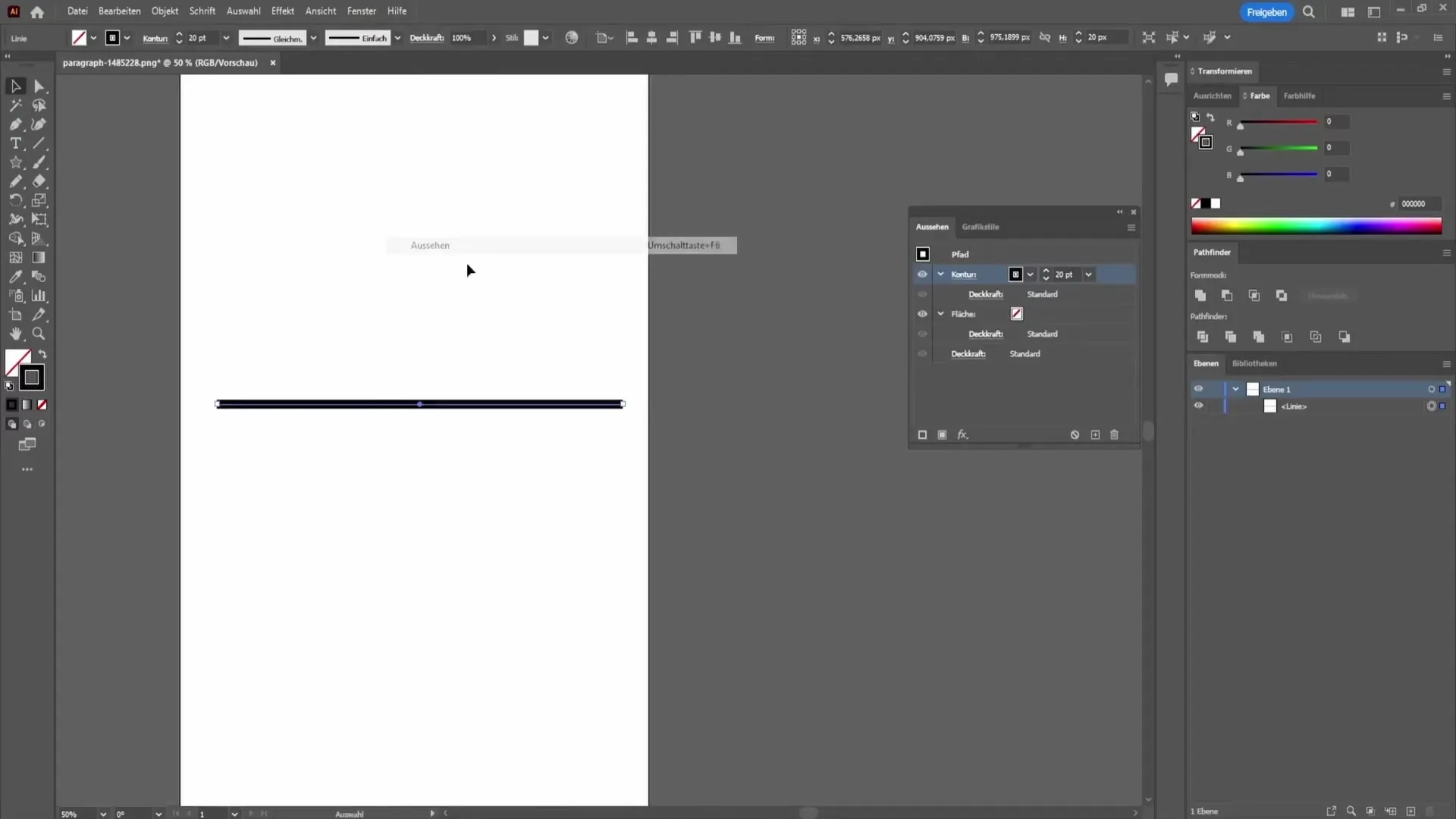Toggle visibility of Kontur appearance row

pos(922,275)
